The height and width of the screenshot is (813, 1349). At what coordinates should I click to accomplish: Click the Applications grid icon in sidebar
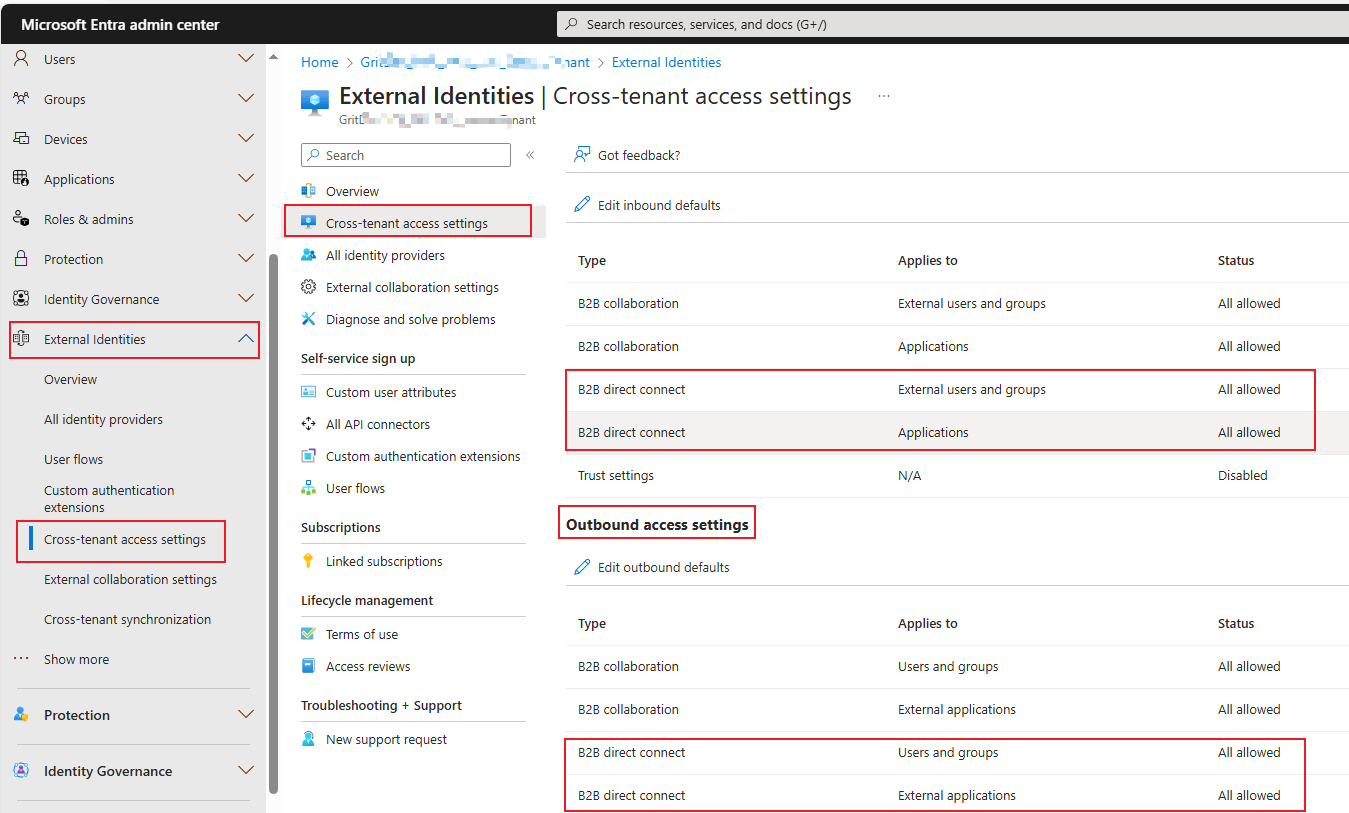pyautogui.click(x=21, y=179)
